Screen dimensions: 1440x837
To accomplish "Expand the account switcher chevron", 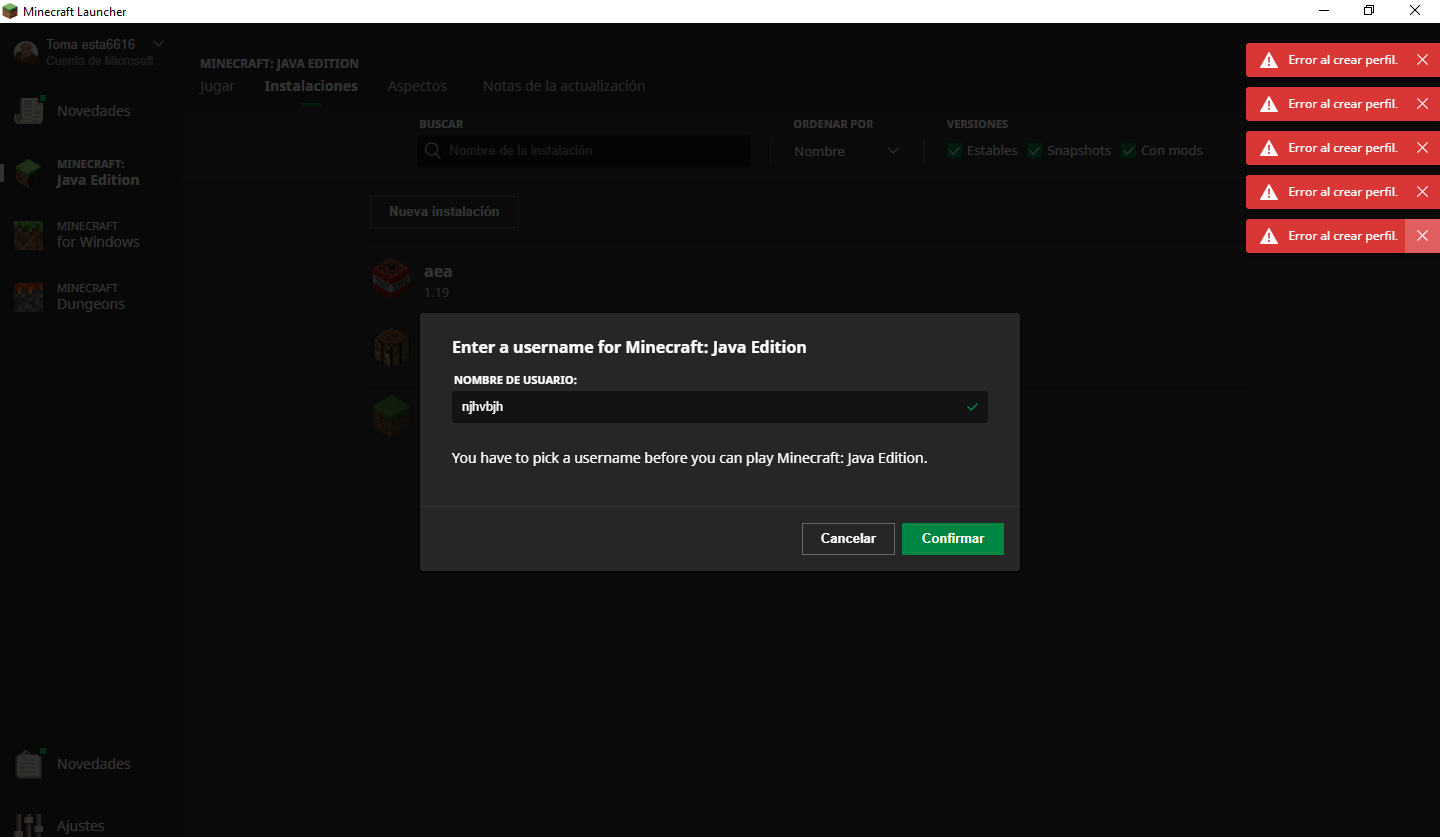I will point(158,43).
